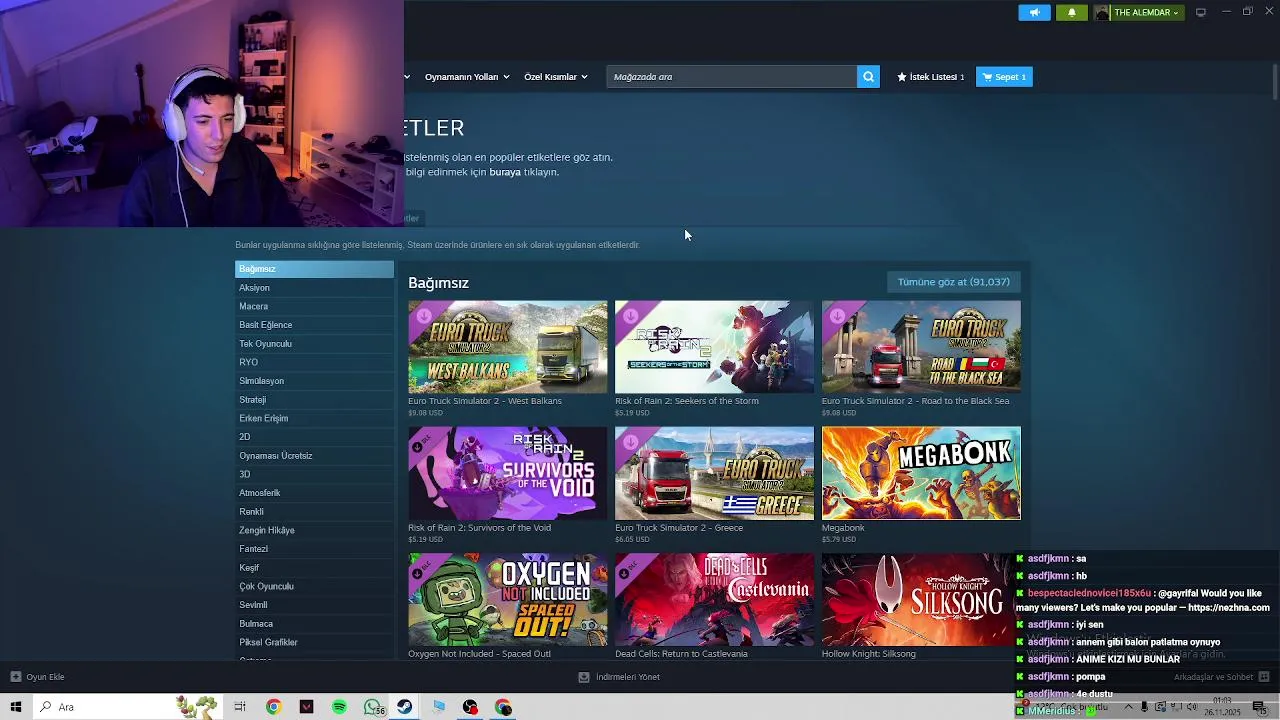
Task: Open the Sevimli tag
Action: tap(314, 605)
